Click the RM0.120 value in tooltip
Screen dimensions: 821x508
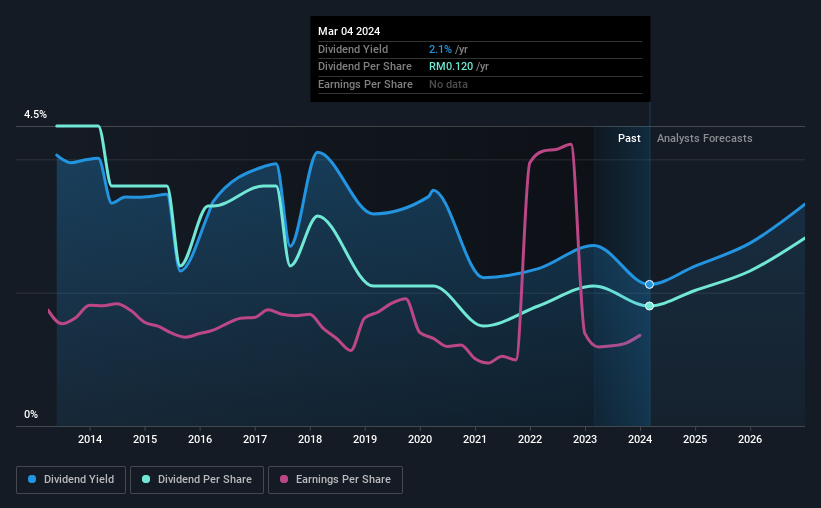pyautogui.click(x=451, y=67)
